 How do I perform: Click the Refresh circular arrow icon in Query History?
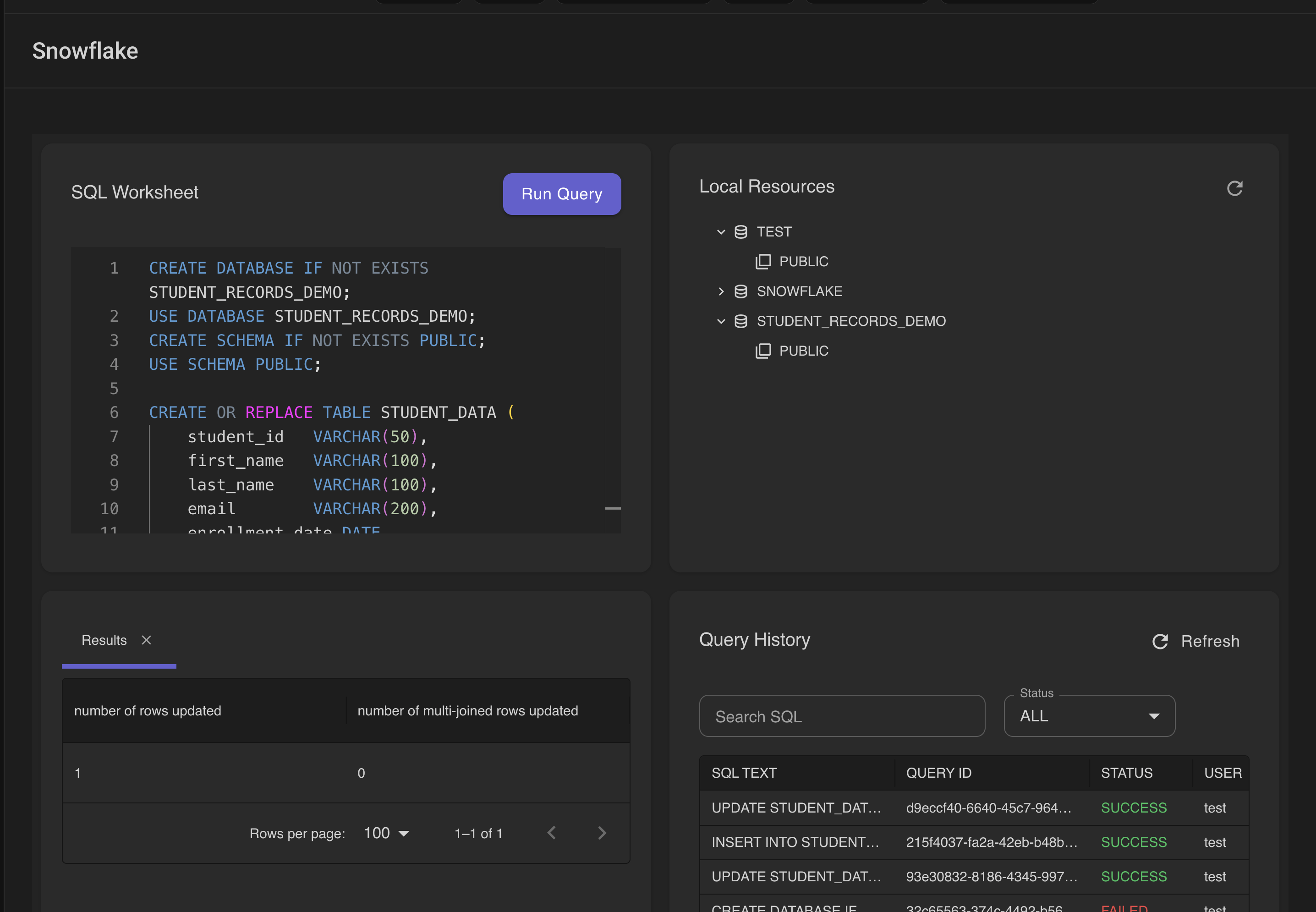click(1160, 641)
